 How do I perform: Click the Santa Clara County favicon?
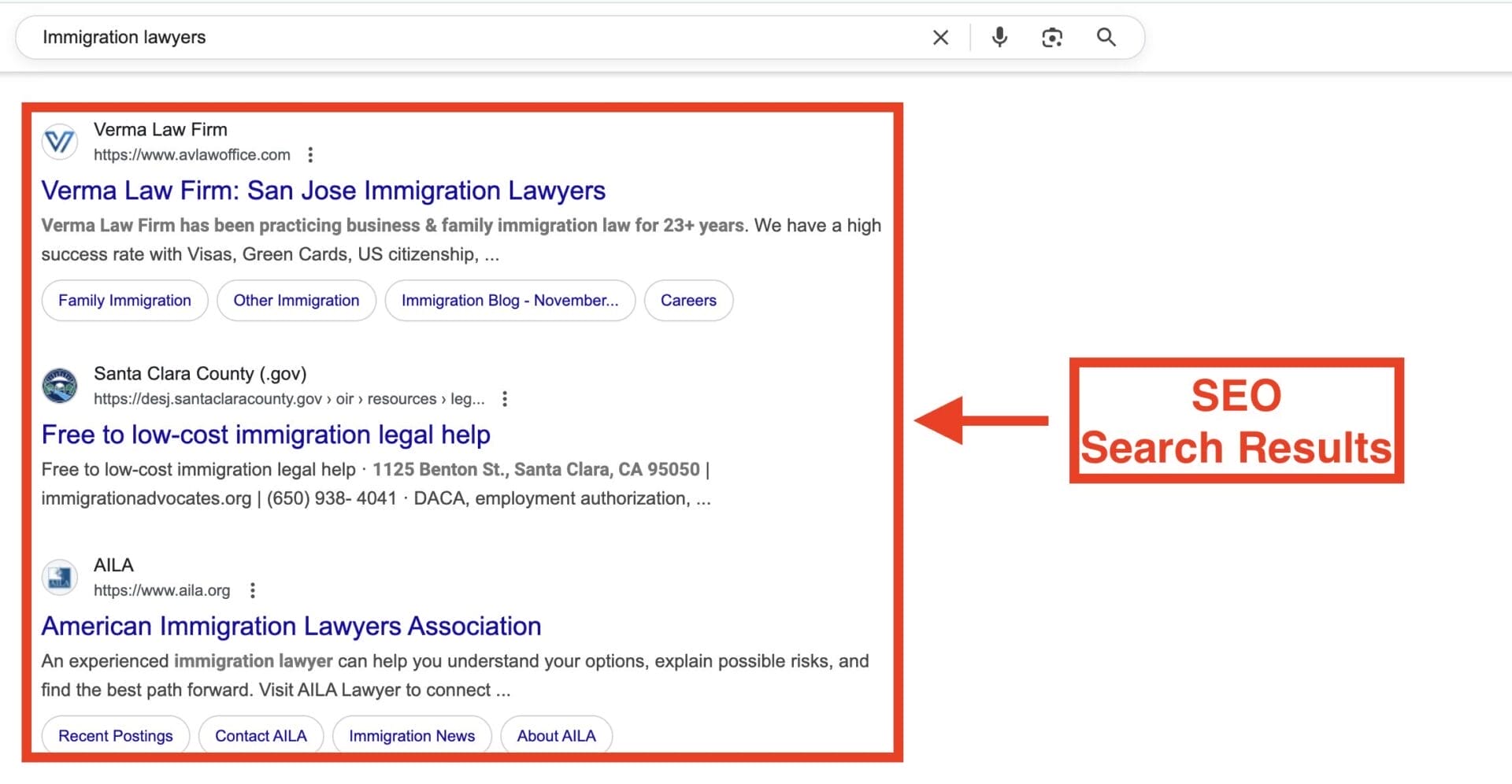[59, 386]
